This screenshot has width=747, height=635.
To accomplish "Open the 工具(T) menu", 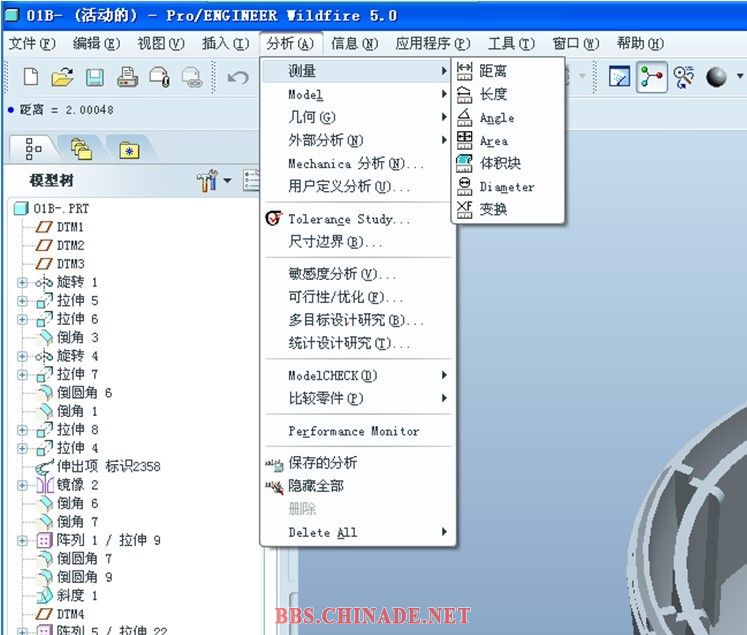I will coord(511,43).
